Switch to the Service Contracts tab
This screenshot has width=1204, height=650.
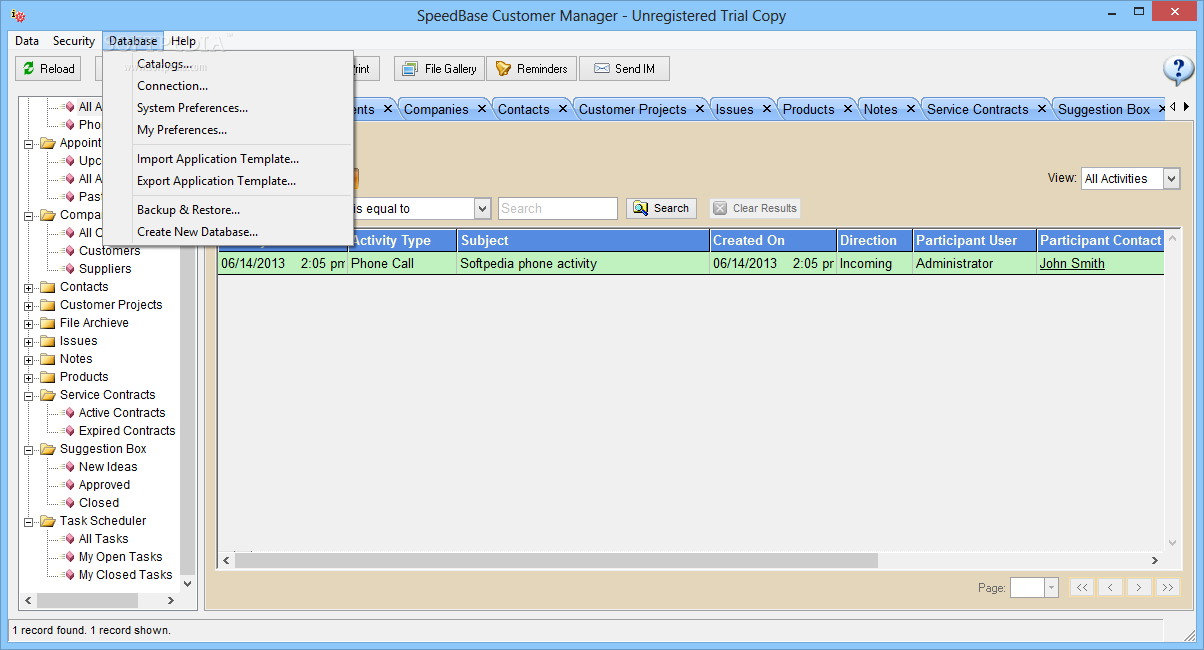[977, 109]
